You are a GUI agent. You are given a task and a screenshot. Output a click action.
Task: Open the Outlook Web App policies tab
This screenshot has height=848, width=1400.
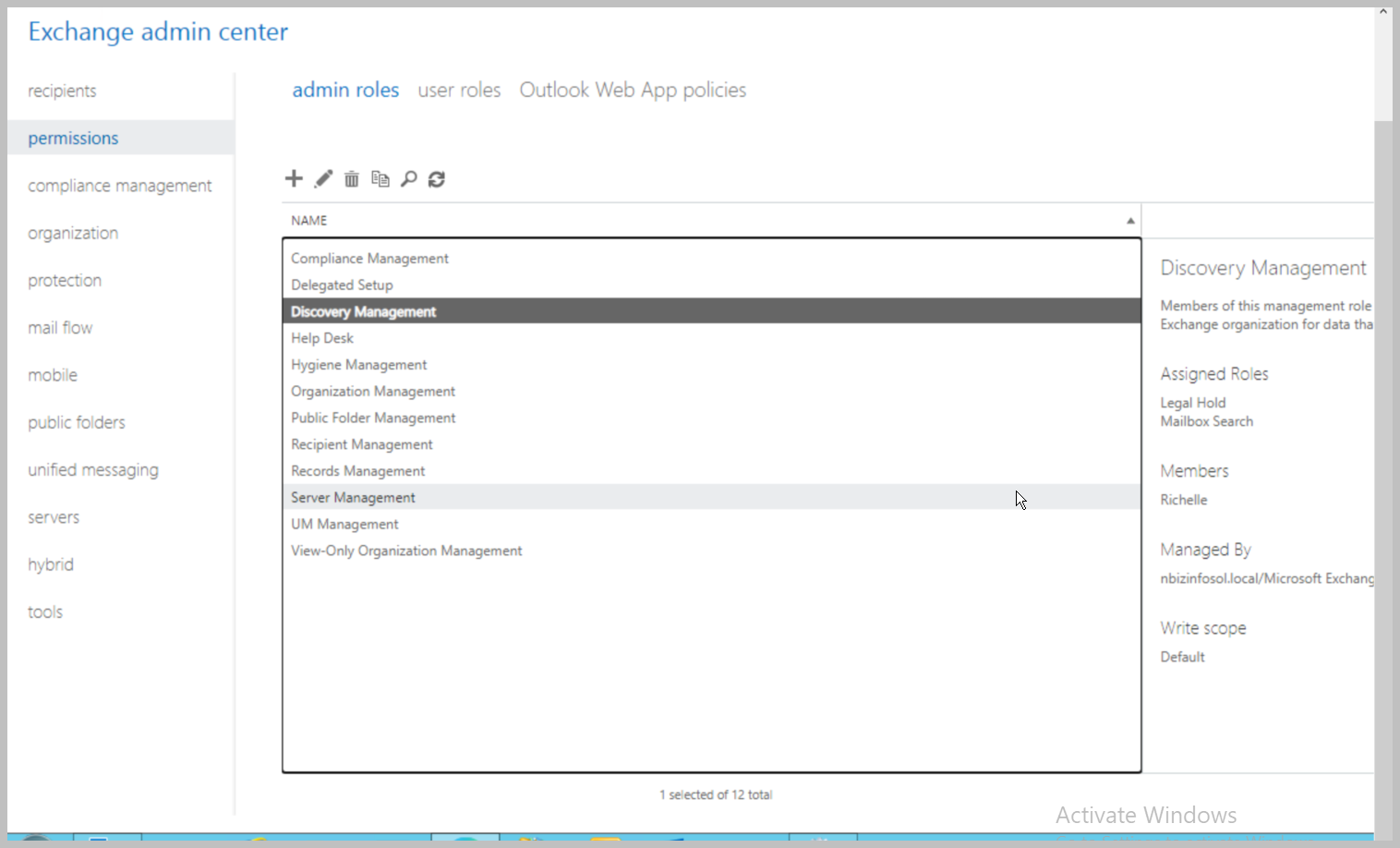(633, 90)
